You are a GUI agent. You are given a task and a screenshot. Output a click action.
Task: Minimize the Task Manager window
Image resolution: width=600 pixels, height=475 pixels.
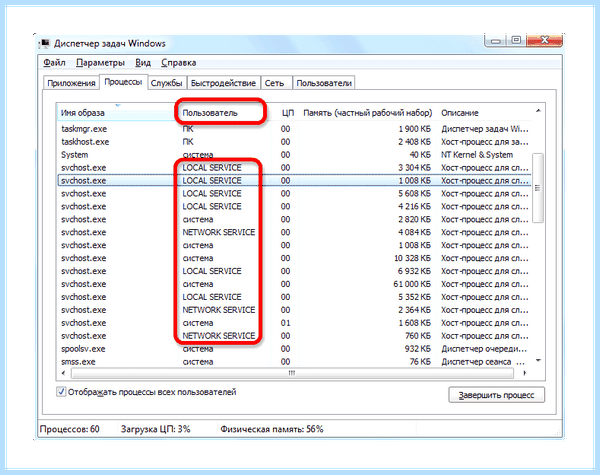(x=496, y=41)
